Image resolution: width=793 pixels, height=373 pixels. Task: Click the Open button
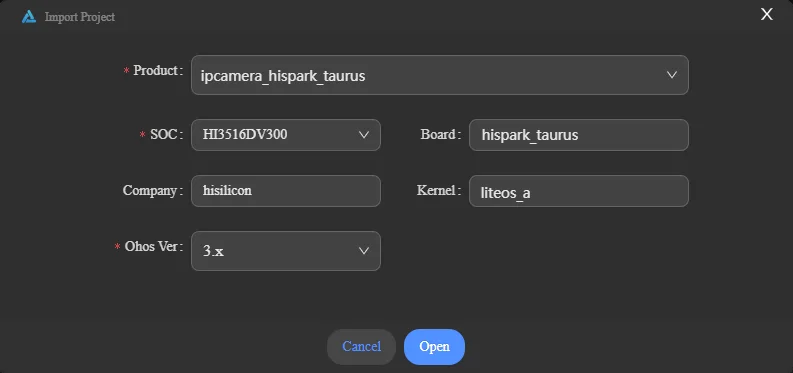pyautogui.click(x=434, y=347)
